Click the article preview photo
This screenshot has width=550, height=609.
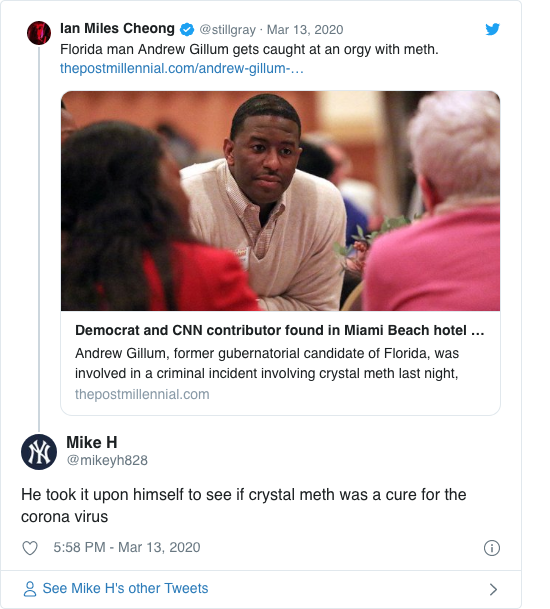(x=280, y=201)
